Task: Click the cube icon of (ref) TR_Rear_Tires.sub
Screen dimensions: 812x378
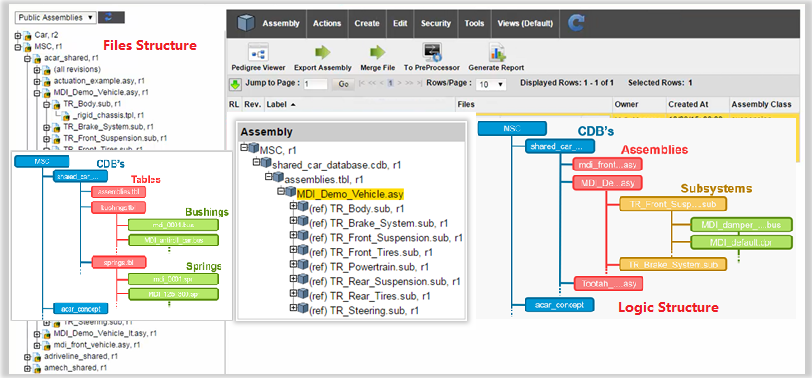Action: click(x=303, y=295)
